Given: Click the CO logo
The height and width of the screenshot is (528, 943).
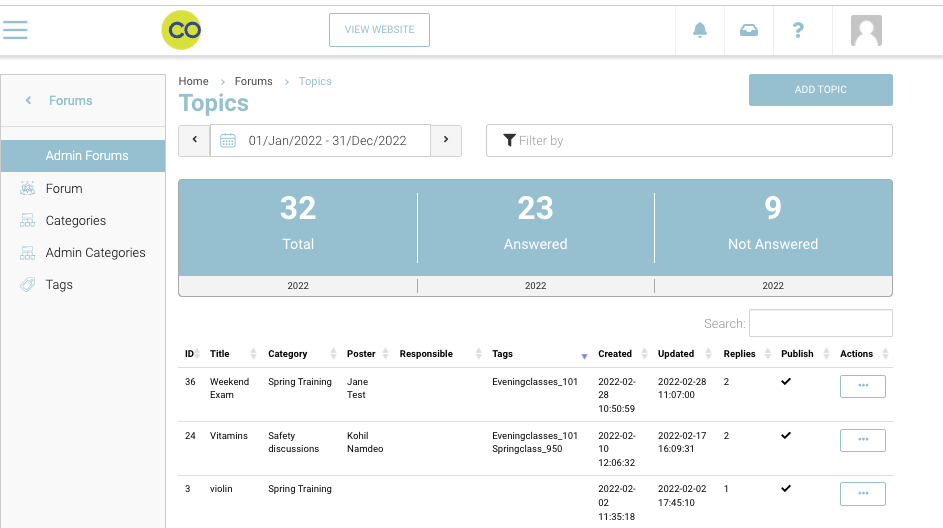Looking at the screenshot, I should [181, 30].
